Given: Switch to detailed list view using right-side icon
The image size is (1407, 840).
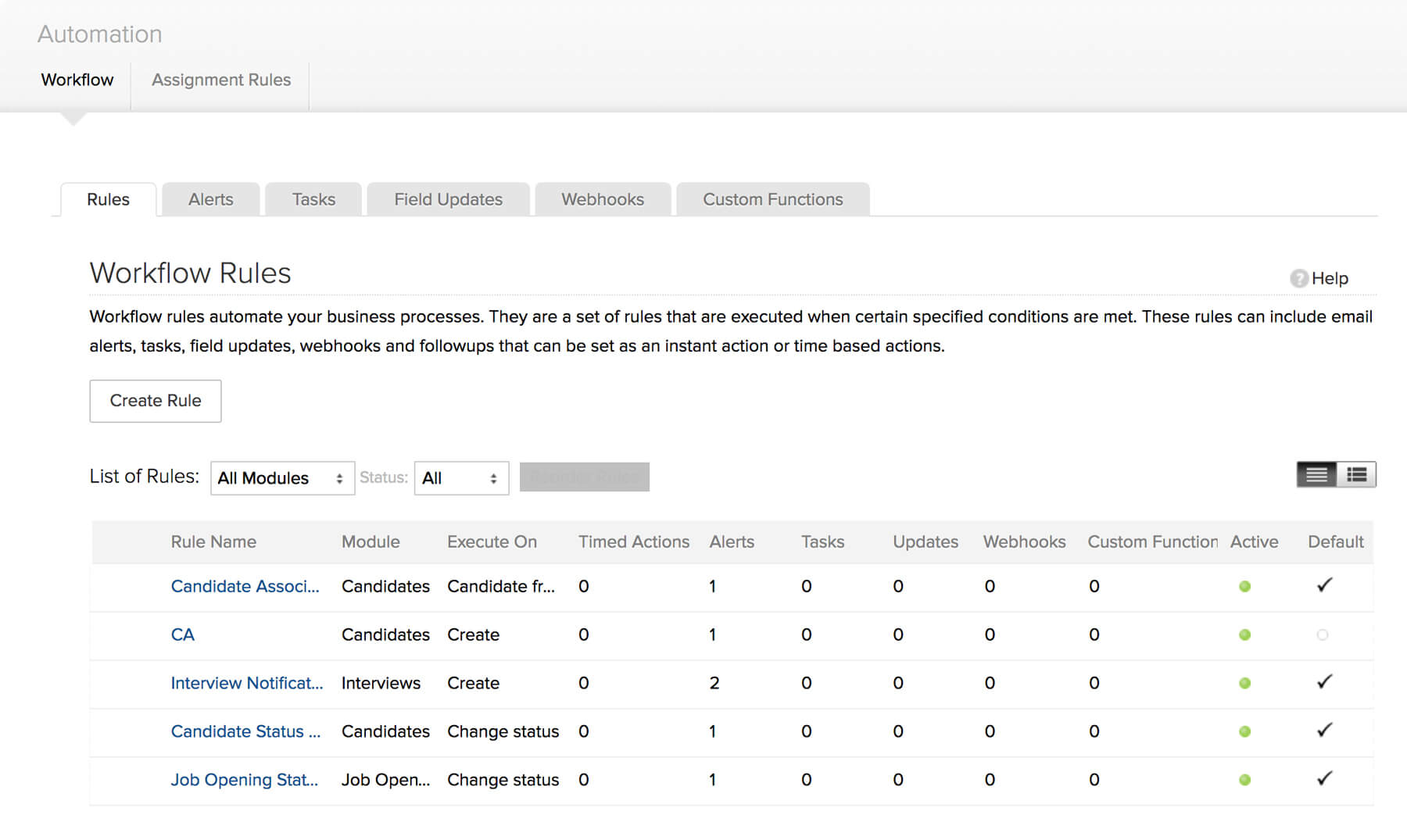Looking at the screenshot, I should point(1357,474).
